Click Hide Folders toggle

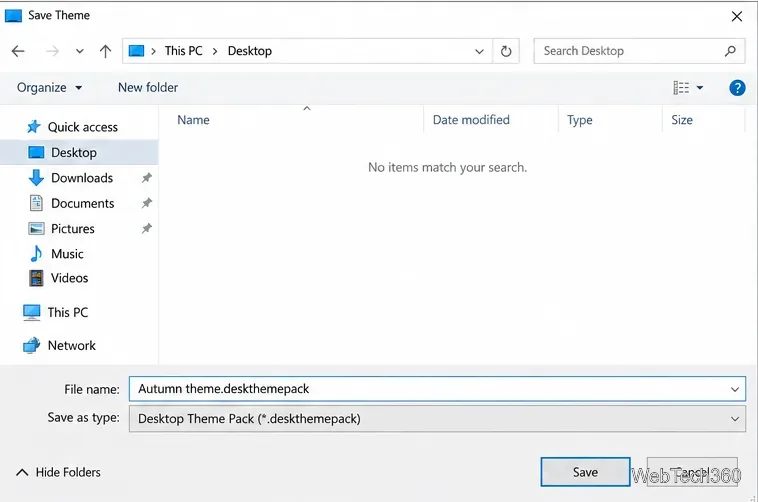[58, 472]
